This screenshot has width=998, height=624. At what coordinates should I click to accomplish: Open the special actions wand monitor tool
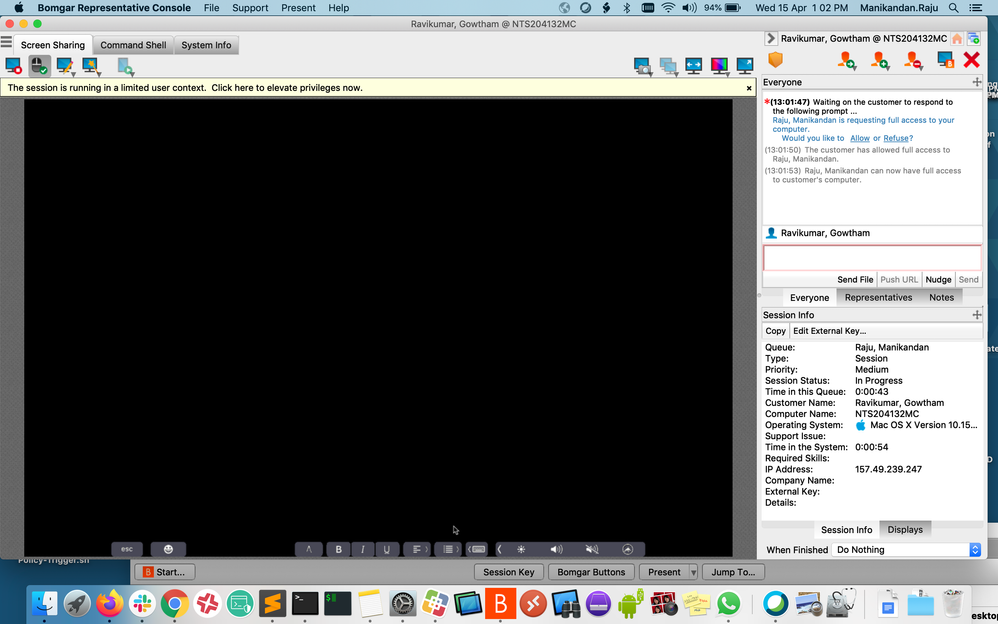(91, 66)
